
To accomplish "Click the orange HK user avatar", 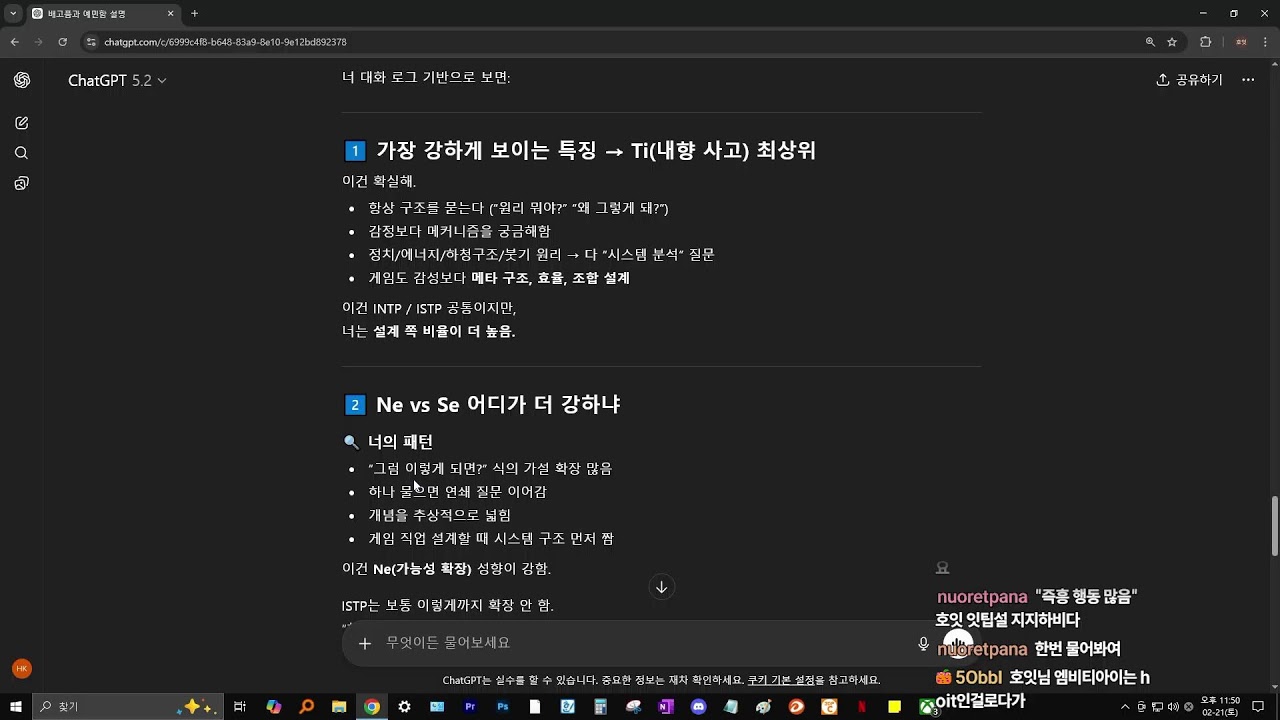I will click(x=22, y=669).
